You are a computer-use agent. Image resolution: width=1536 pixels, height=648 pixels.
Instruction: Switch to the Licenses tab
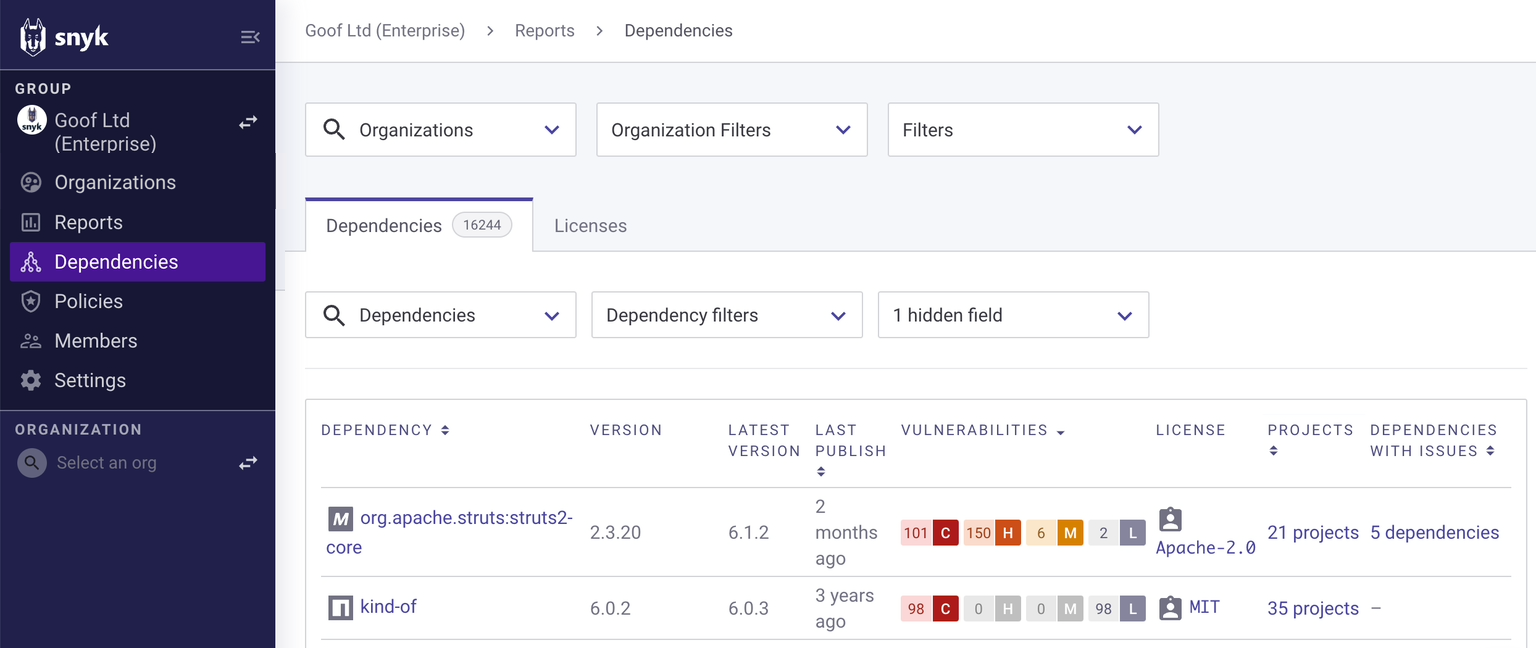pyautogui.click(x=590, y=226)
